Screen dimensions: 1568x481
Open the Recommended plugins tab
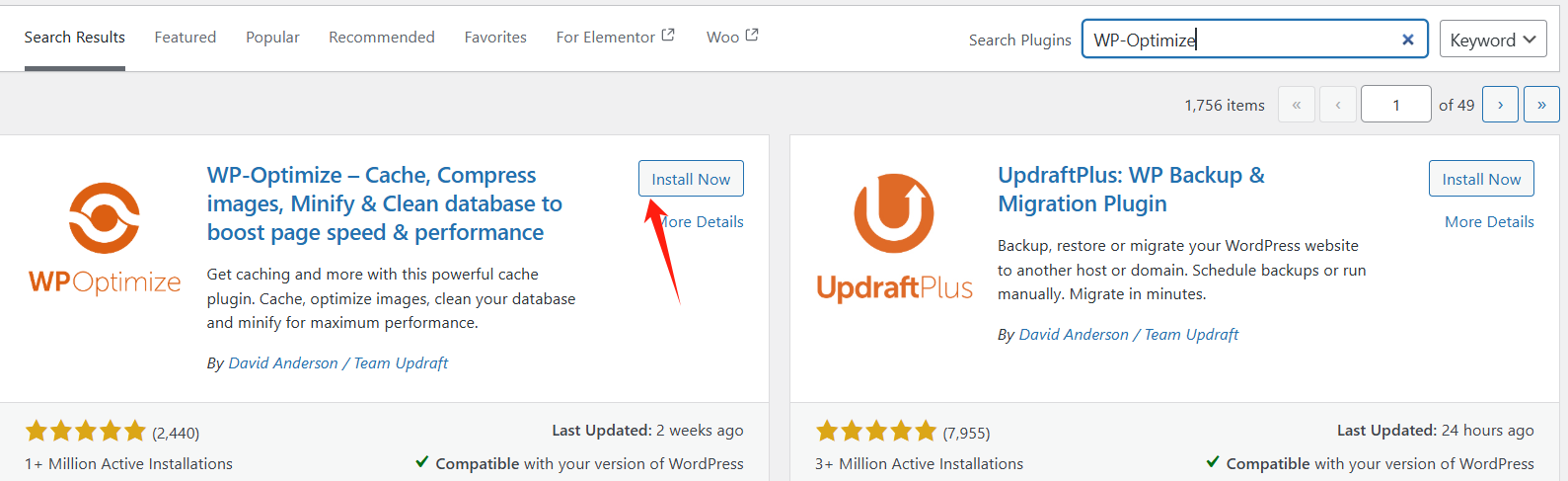coord(382,38)
